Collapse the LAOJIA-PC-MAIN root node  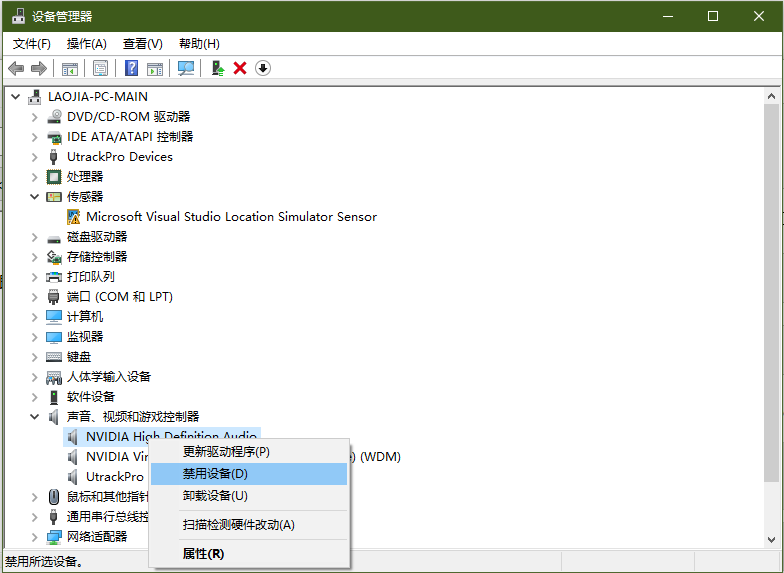(16, 96)
